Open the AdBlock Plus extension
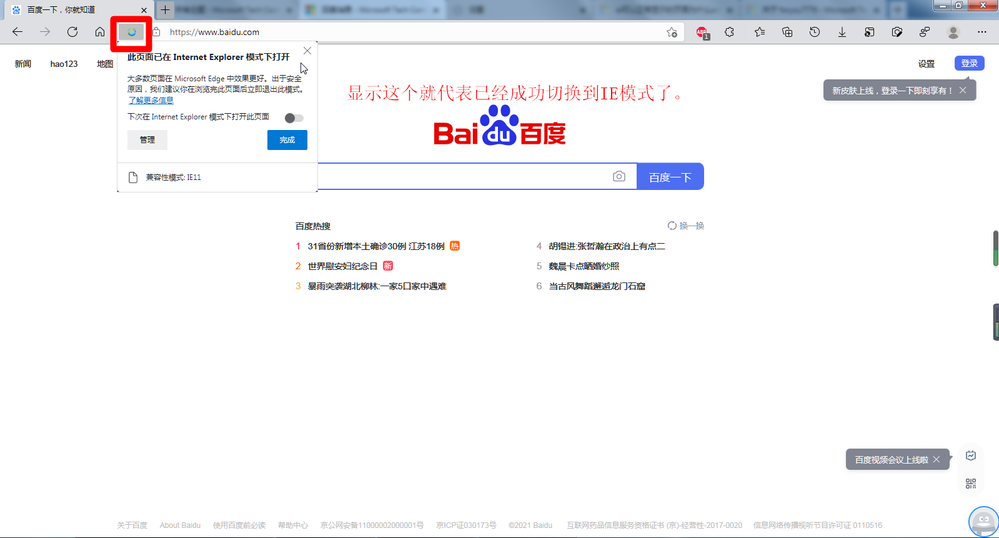Image resolution: width=999 pixels, height=538 pixels. (x=702, y=33)
